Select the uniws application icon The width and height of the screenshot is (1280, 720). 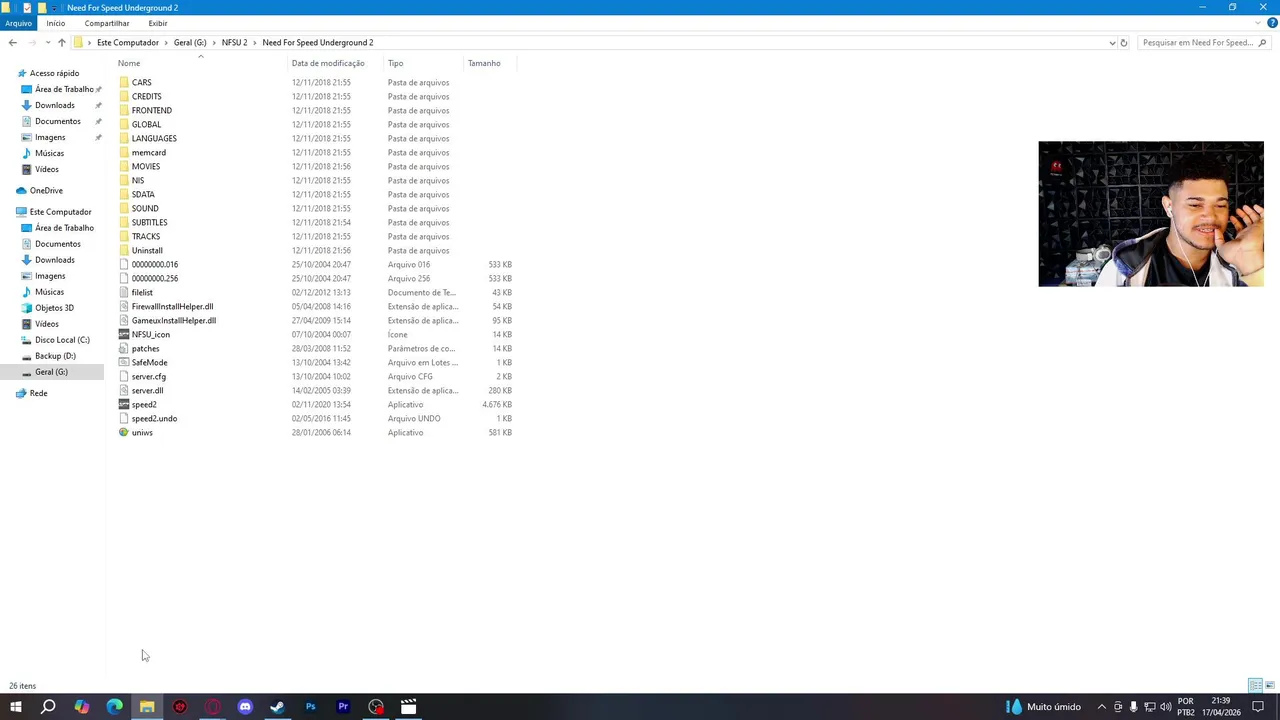click(x=124, y=433)
